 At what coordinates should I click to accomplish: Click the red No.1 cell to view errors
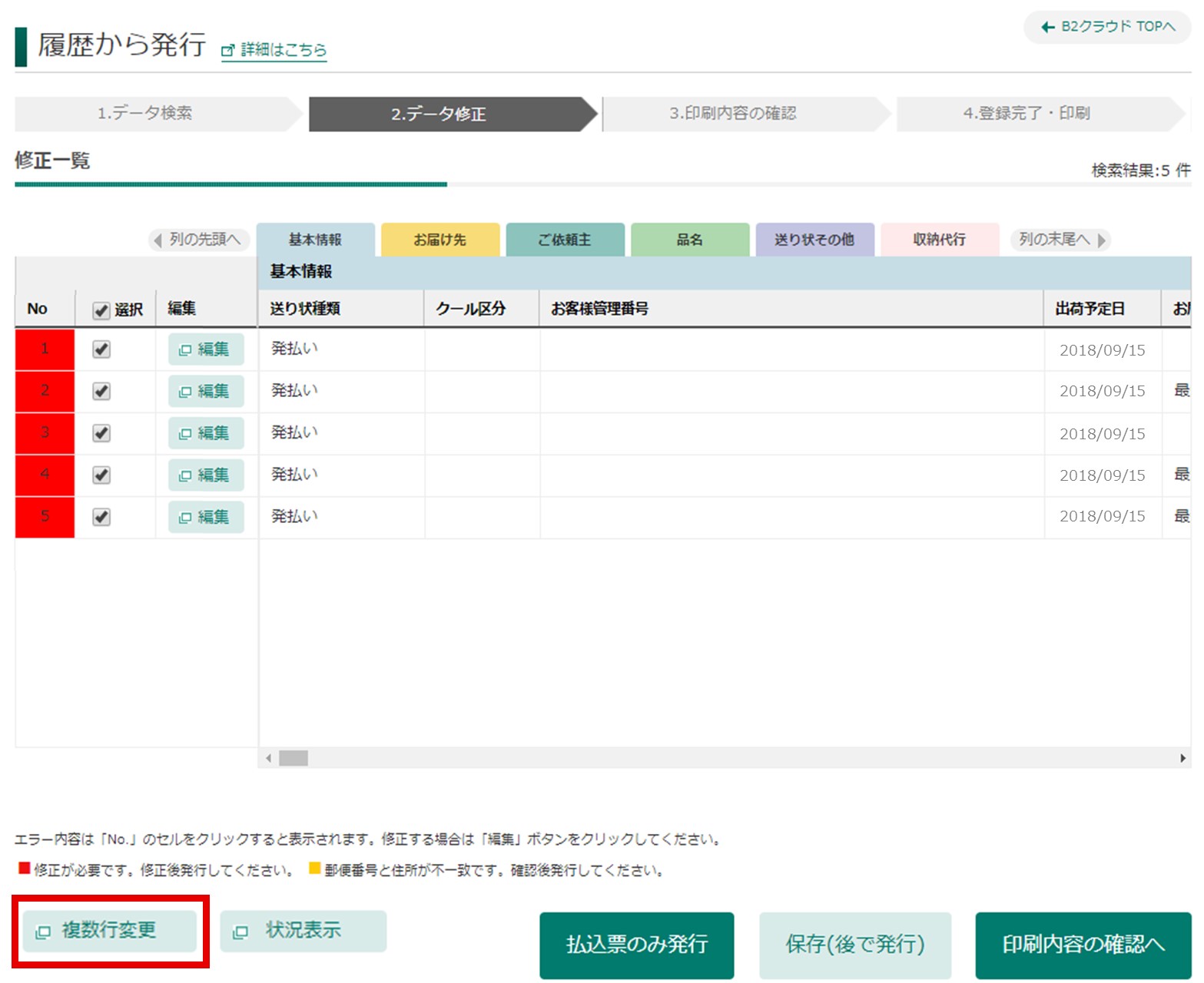44,349
